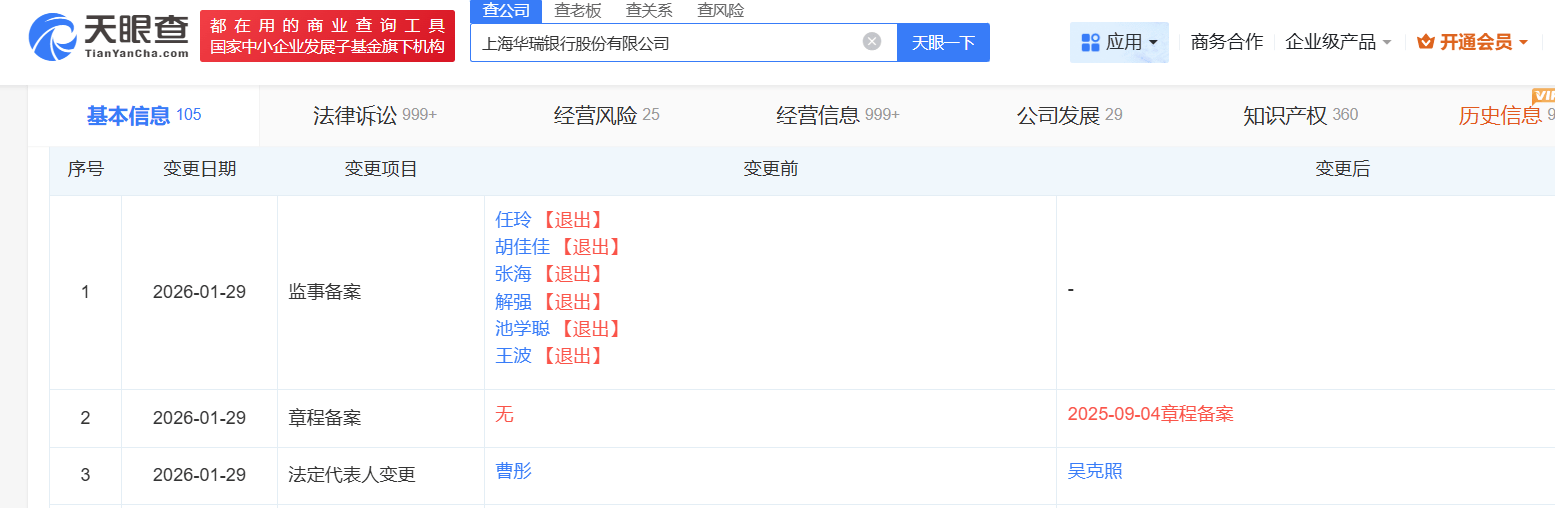Open the 池学聪 person link
The image size is (1555, 508).
[523, 329]
